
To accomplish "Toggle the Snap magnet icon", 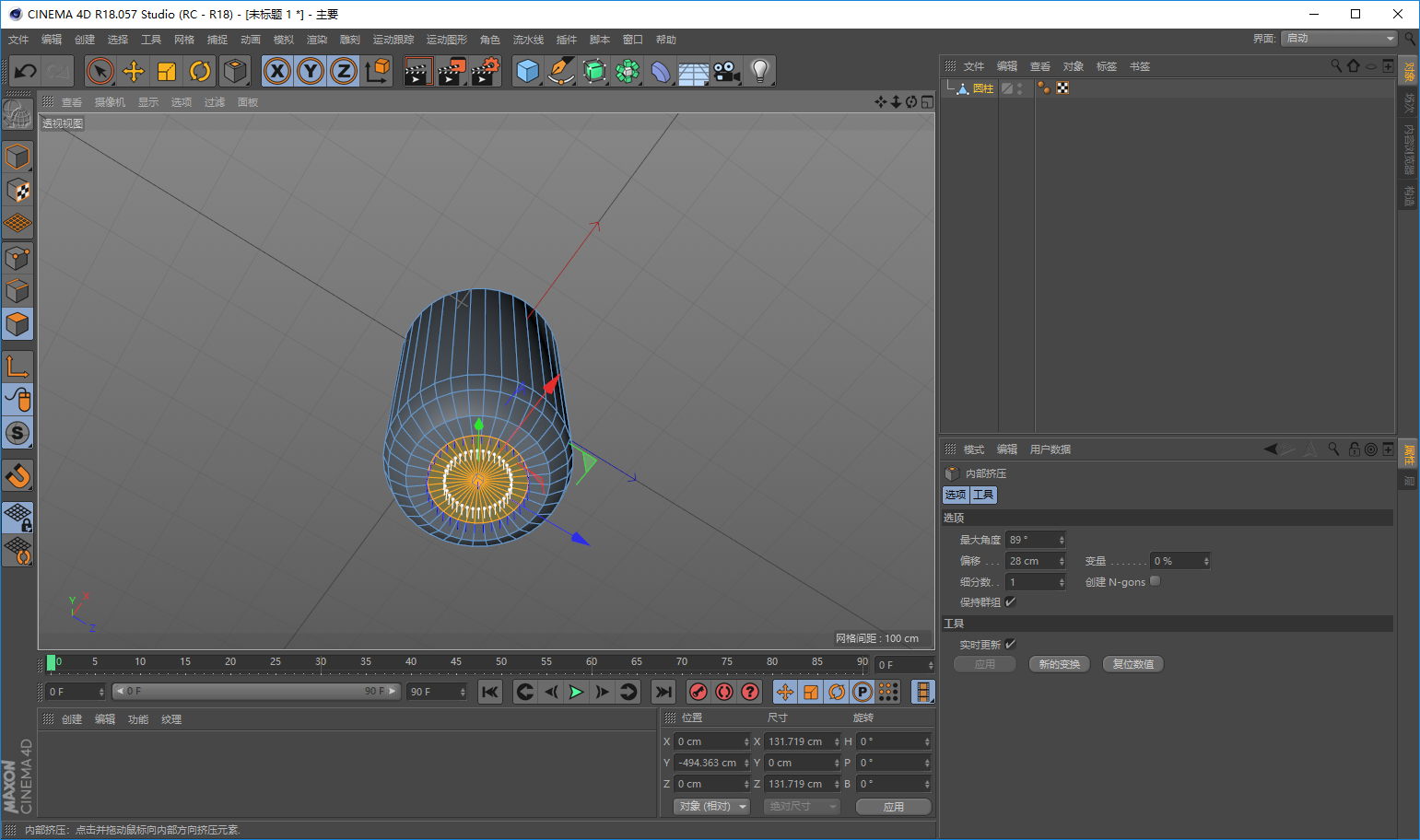I will (x=18, y=475).
